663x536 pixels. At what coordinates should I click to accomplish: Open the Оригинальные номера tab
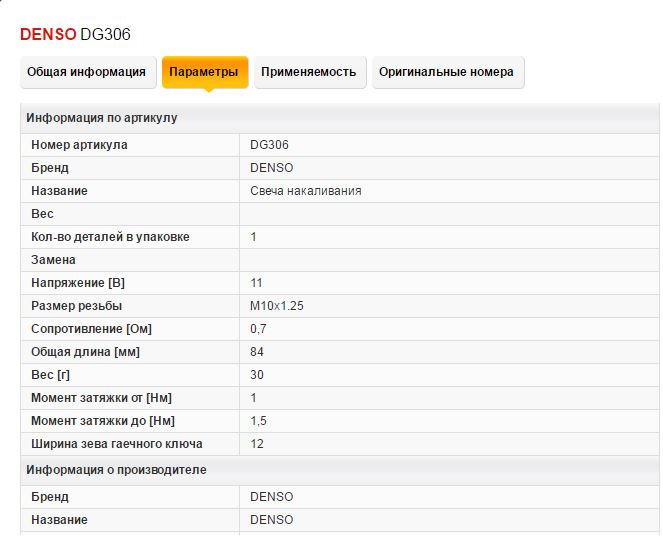(448, 72)
